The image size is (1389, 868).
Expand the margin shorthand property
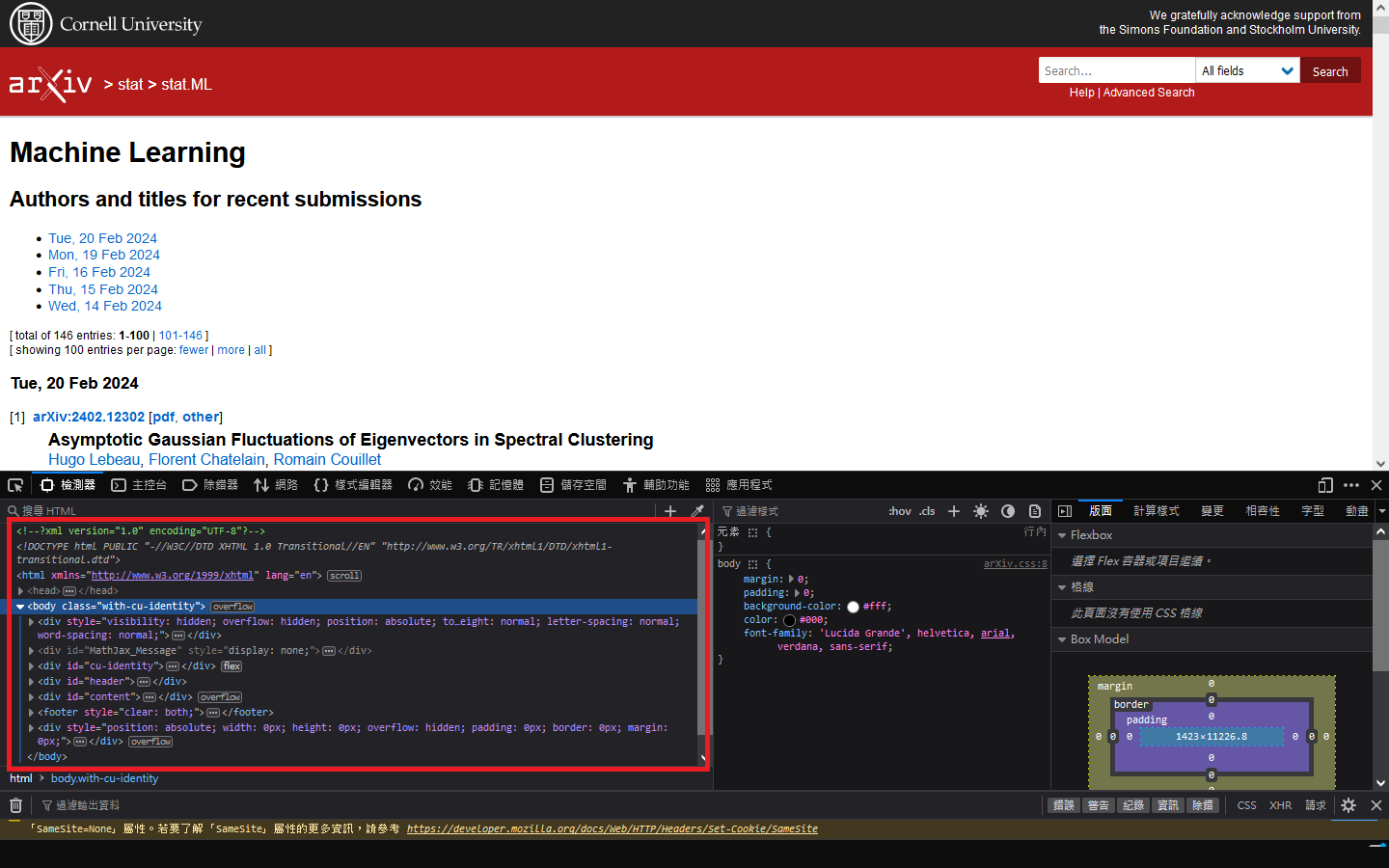click(792, 580)
